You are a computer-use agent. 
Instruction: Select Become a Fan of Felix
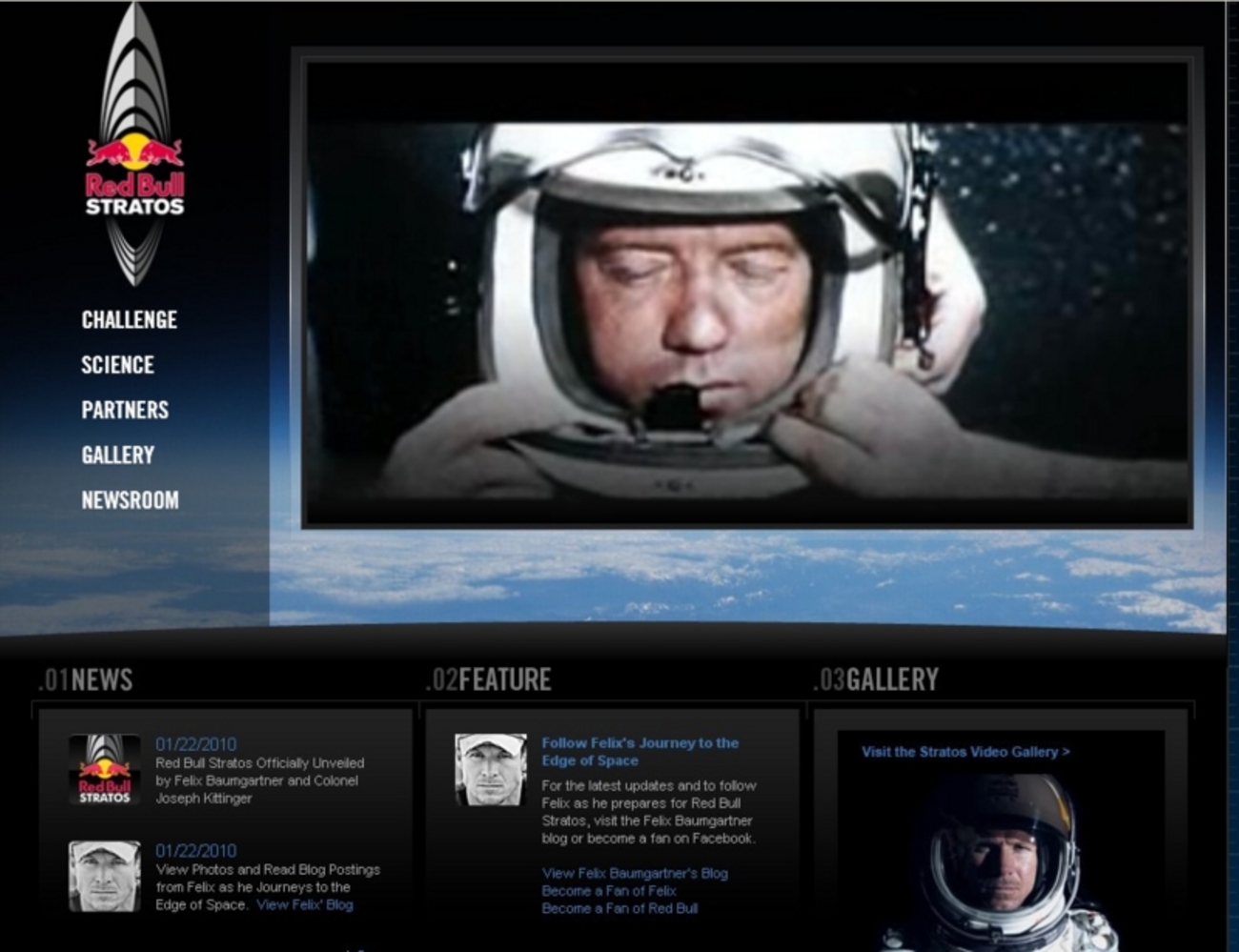[x=609, y=891]
